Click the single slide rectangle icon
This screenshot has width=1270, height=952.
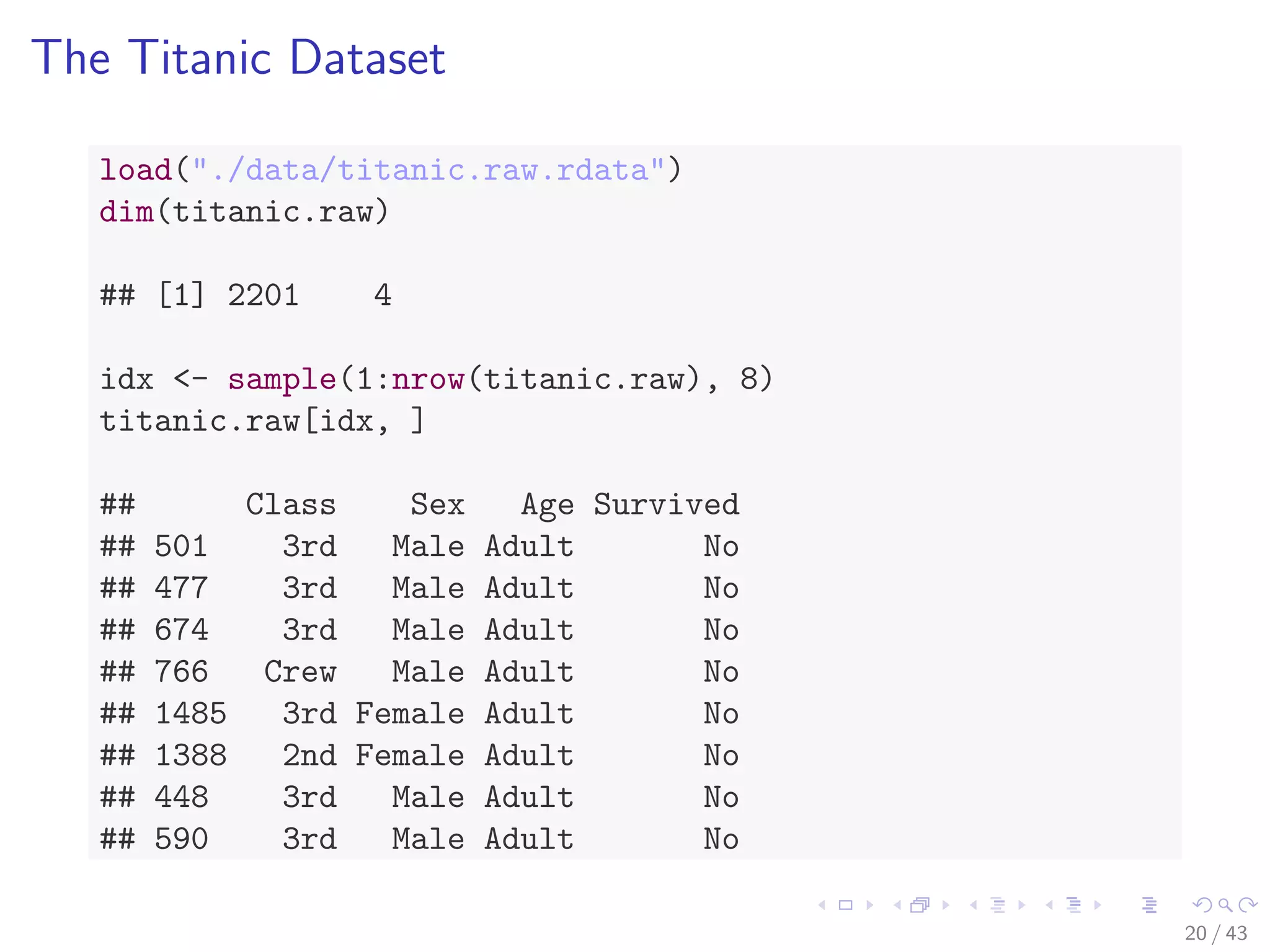845,905
